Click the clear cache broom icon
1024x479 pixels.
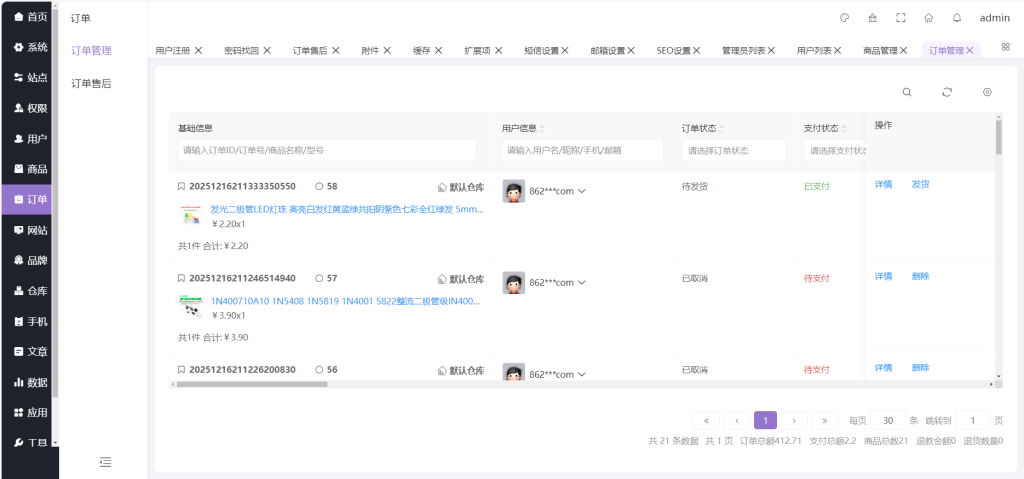tap(872, 18)
